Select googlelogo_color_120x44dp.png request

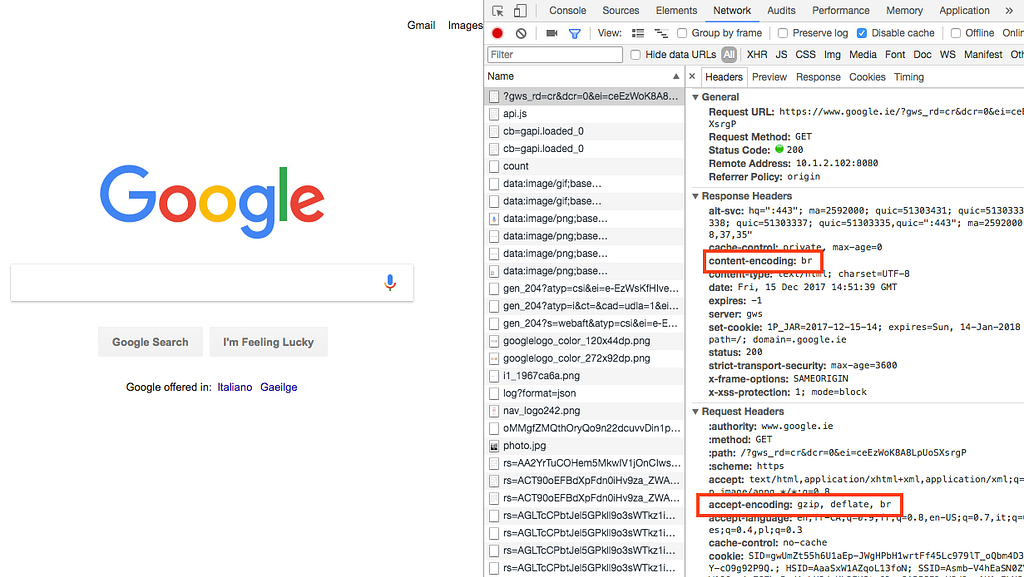click(584, 341)
